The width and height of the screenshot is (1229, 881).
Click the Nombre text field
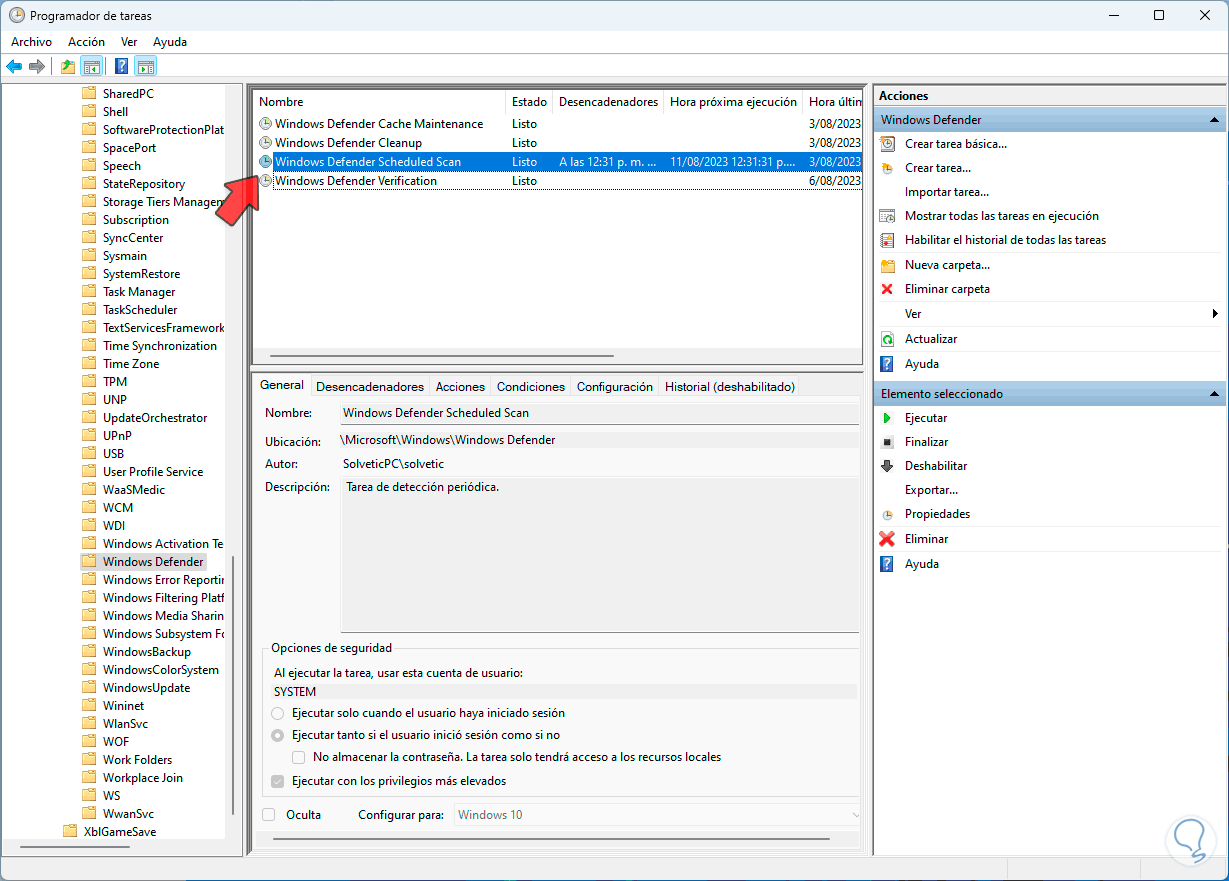(599, 413)
